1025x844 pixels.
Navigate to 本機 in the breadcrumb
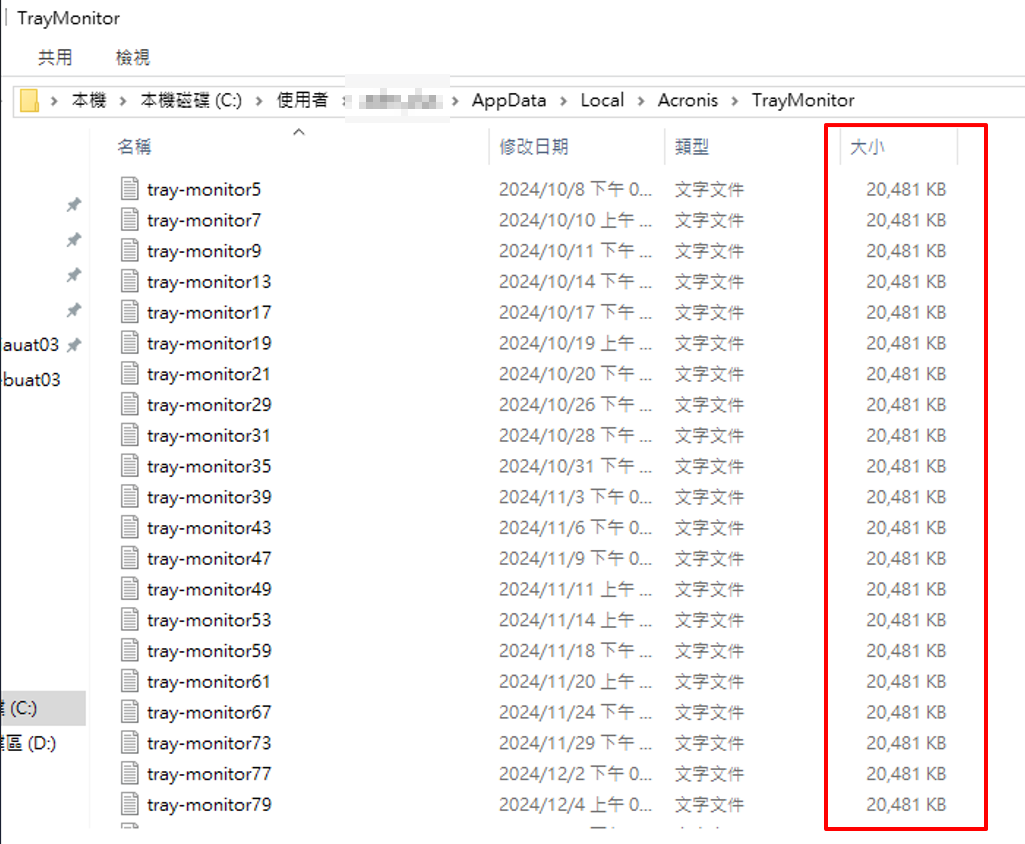coord(89,100)
